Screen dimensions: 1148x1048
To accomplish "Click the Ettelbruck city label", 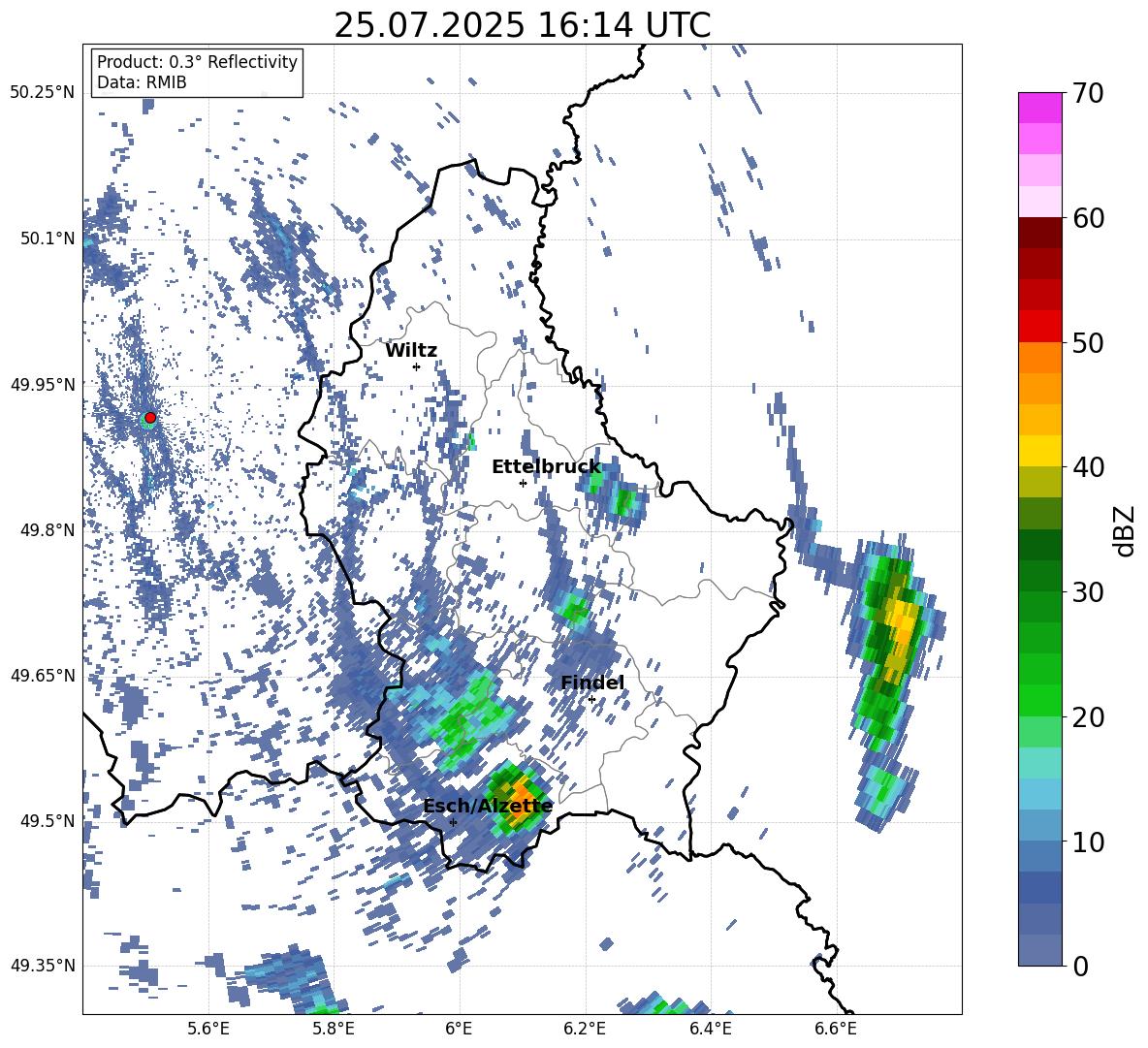I will click(546, 467).
